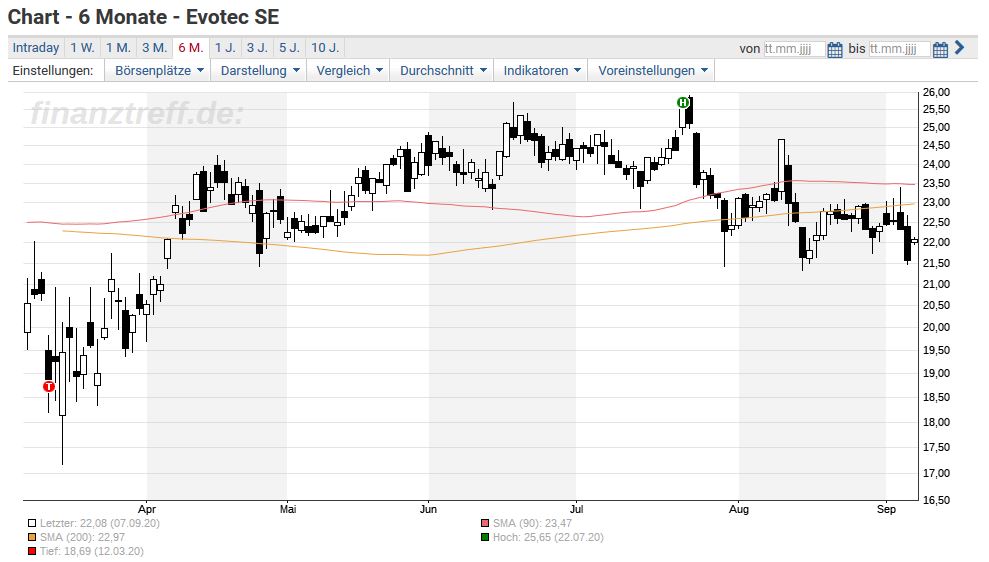Click the green H high marker on chart
Image resolution: width=989 pixels, height=562 pixels.
682,102
